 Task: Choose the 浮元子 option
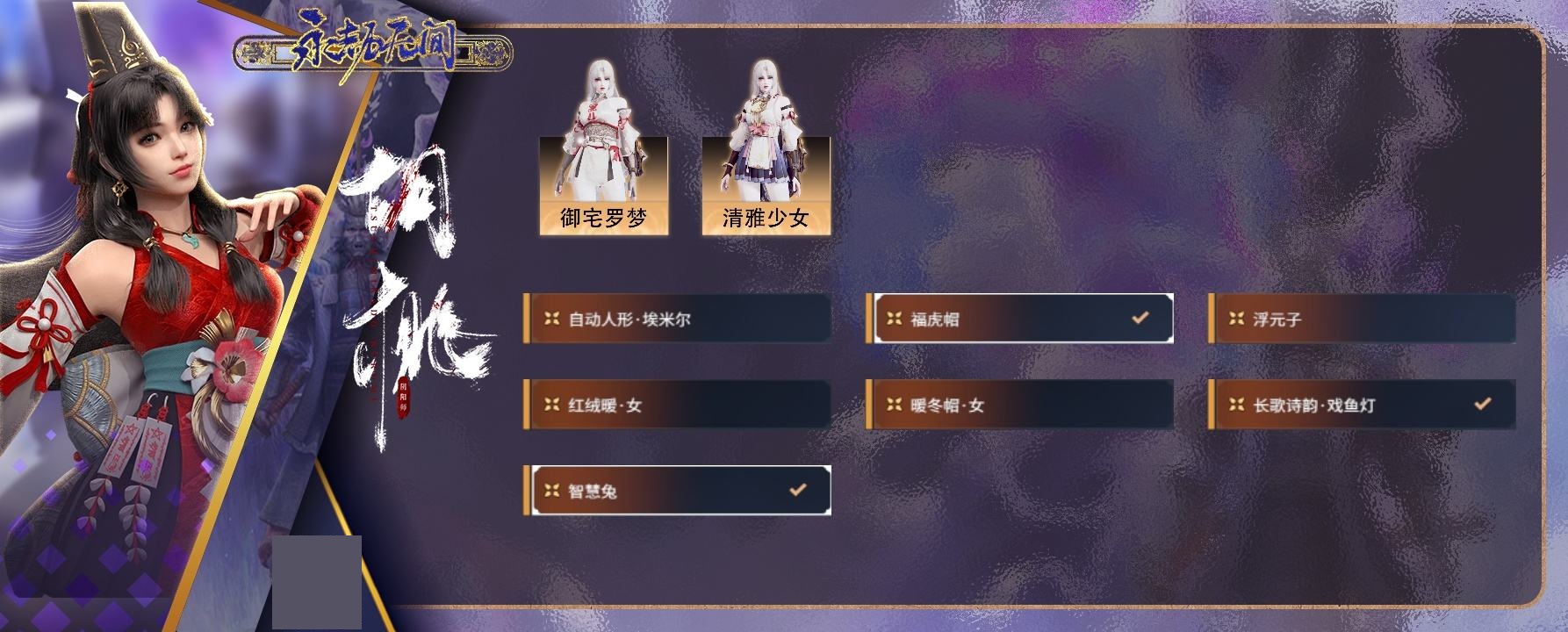pos(1362,319)
